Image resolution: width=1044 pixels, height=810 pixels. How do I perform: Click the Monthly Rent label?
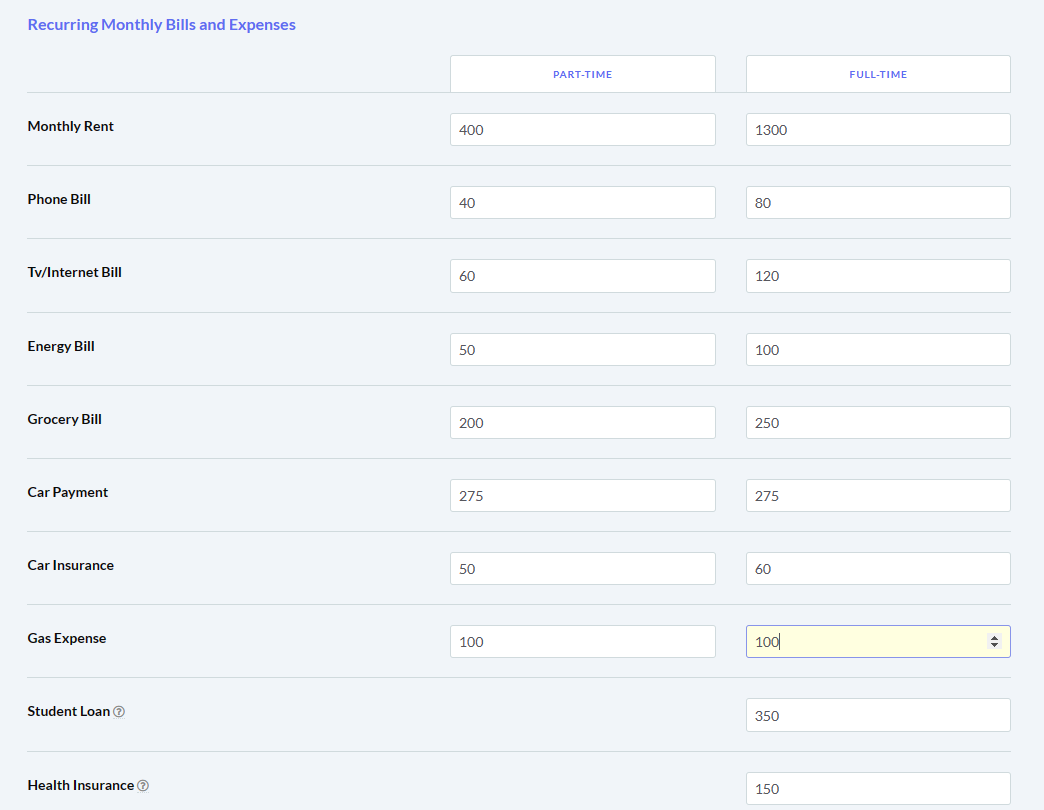[71, 126]
